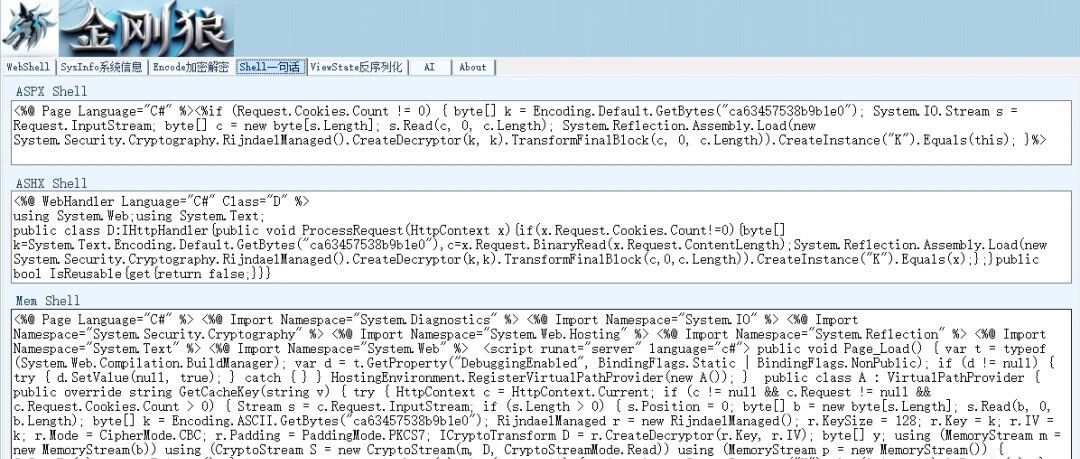
Task: Click the line 'using System.Web;using System.Text;'
Action: 138,216
